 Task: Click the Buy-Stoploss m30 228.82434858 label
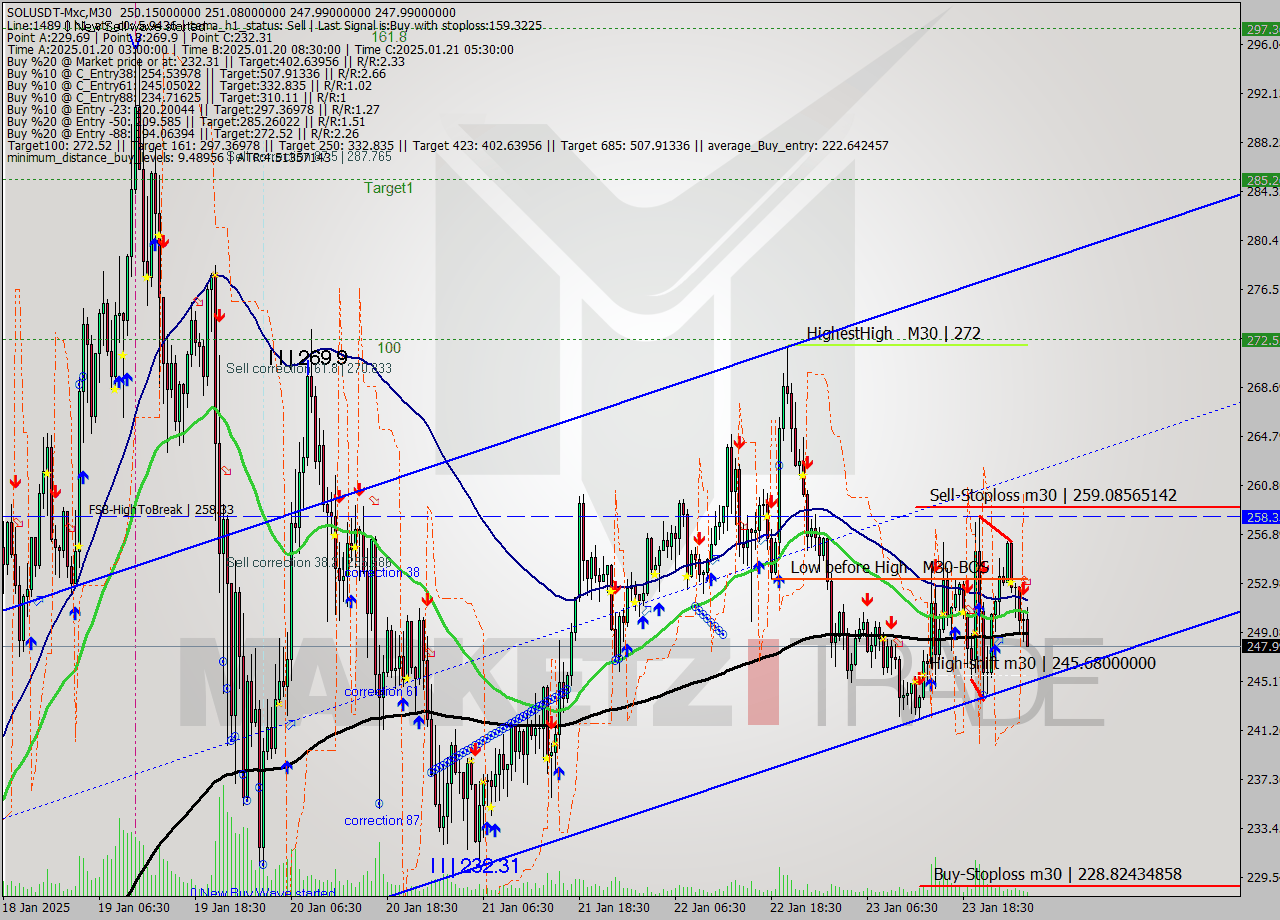(1057, 874)
